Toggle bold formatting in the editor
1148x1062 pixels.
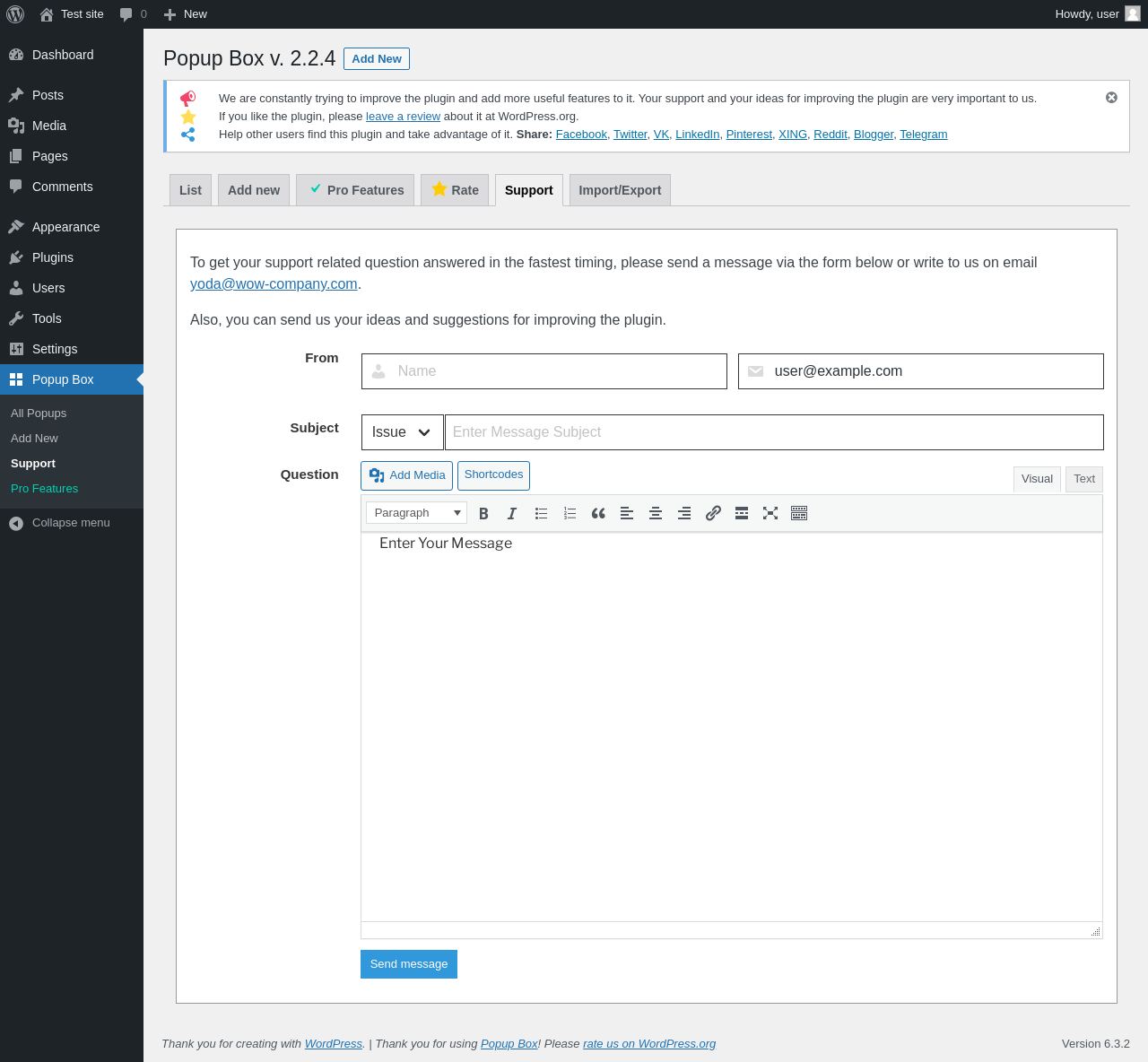(x=483, y=513)
